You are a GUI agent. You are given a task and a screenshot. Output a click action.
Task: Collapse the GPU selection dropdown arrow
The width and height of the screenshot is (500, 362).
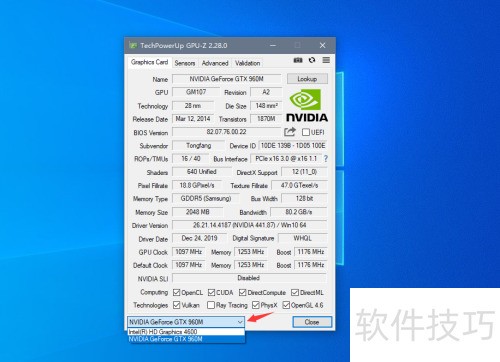coord(240,322)
